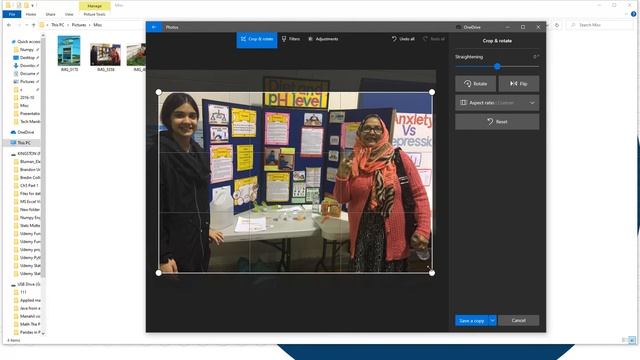Open the Presentations folder in sidebar

tap(27, 113)
